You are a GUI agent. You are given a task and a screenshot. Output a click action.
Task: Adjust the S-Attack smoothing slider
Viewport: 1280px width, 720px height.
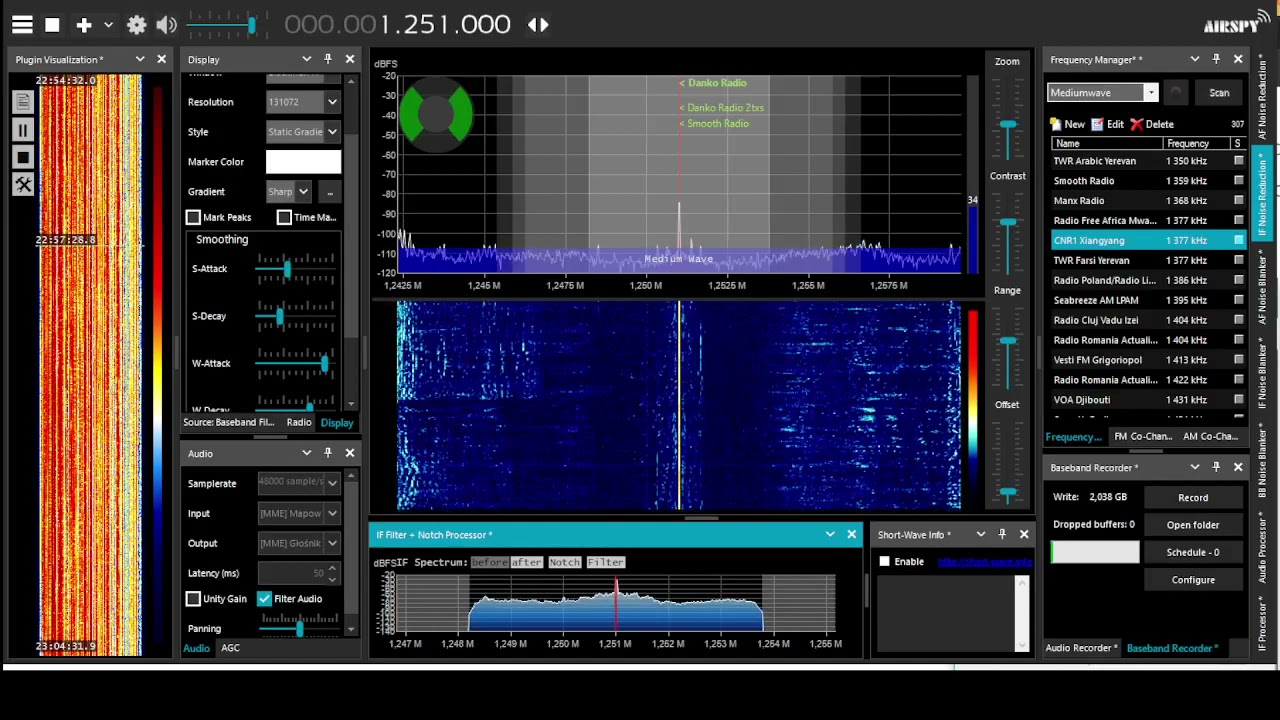295,268
